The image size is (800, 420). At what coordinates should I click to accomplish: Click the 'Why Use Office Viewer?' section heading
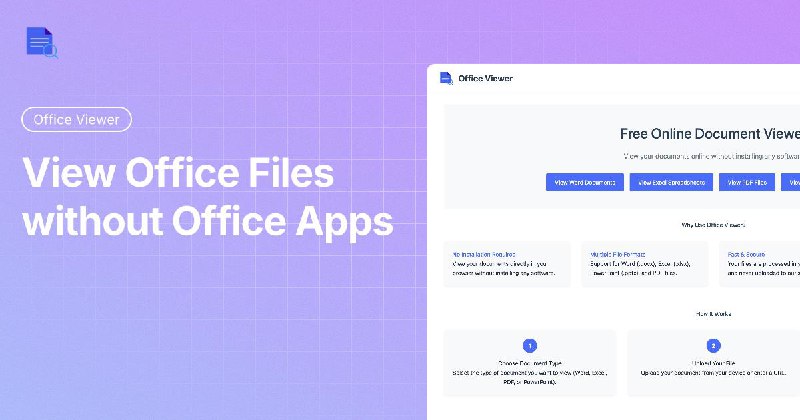(x=713, y=225)
